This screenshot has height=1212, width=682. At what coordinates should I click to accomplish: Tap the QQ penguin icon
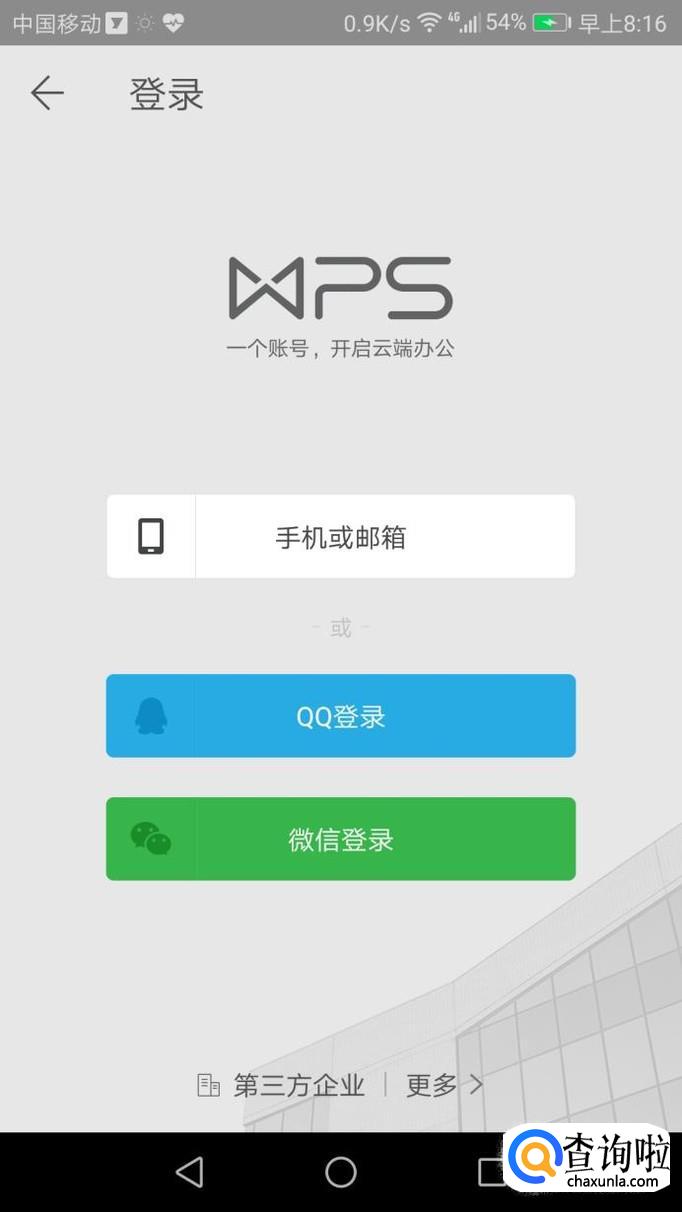[x=151, y=716]
